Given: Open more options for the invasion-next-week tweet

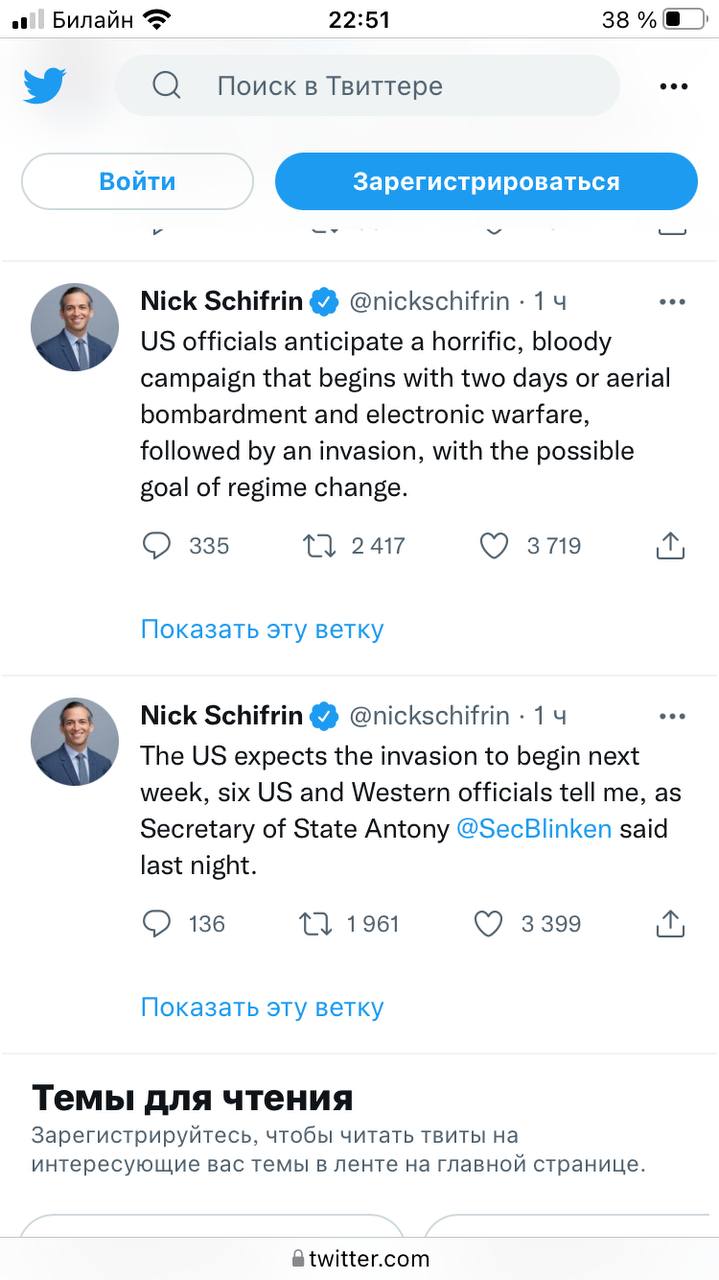Looking at the screenshot, I should click(x=672, y=716).
